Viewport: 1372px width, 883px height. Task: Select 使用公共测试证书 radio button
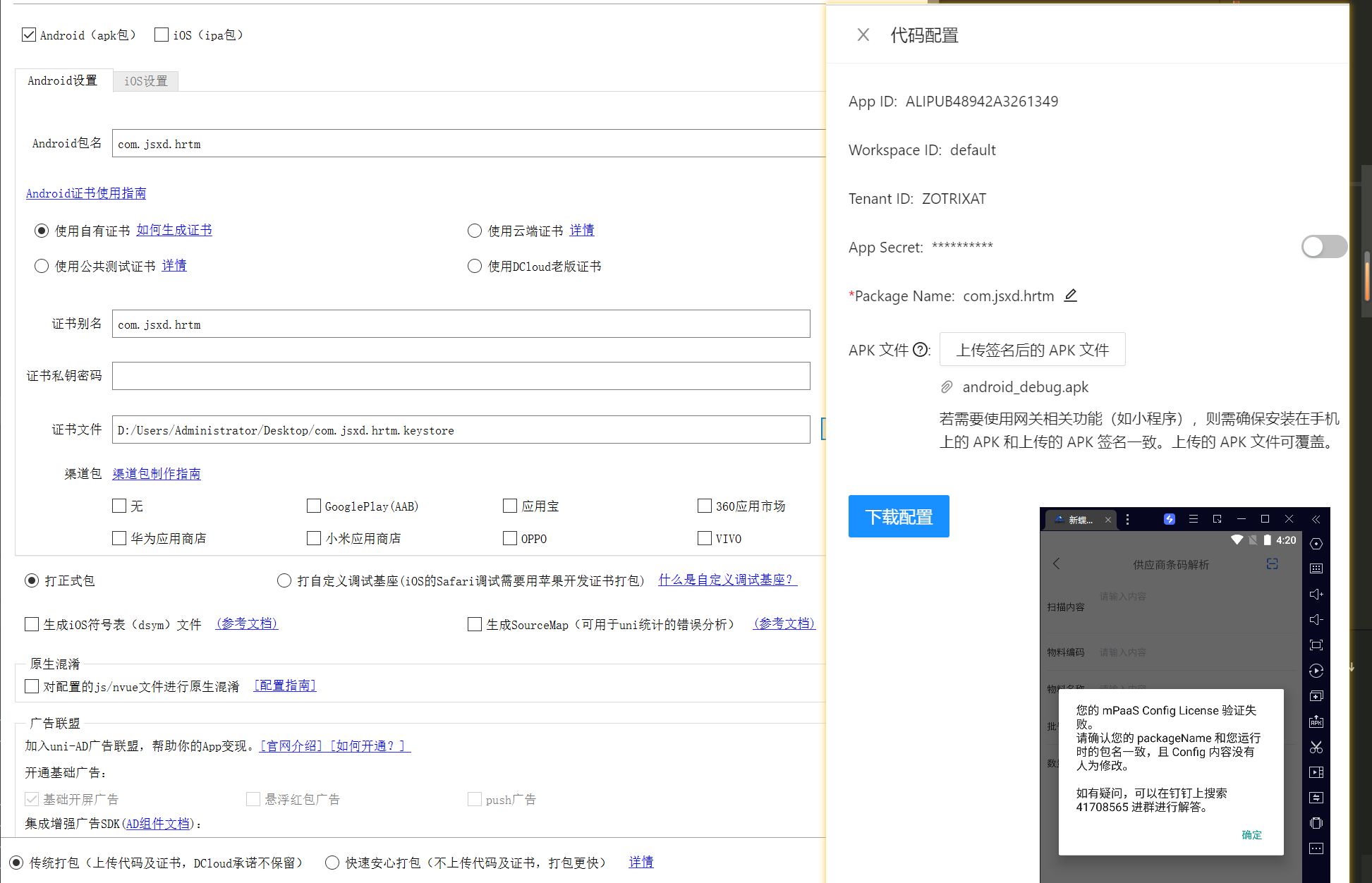tap(42, 266)
